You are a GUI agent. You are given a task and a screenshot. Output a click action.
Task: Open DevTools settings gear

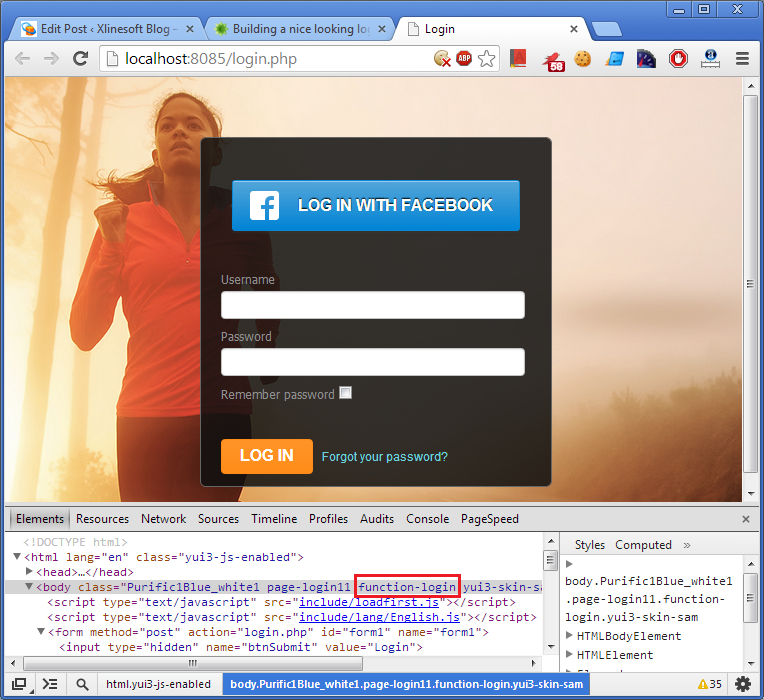743,684
